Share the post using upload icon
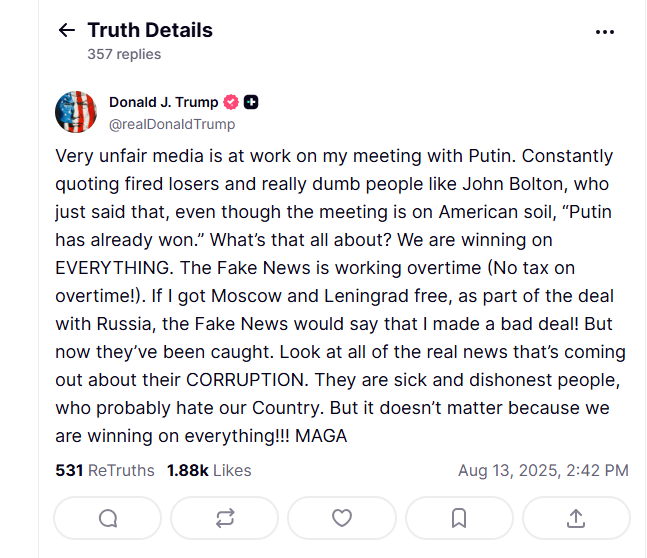The height and width of the screenshot is (558, 647). point(576,518)
